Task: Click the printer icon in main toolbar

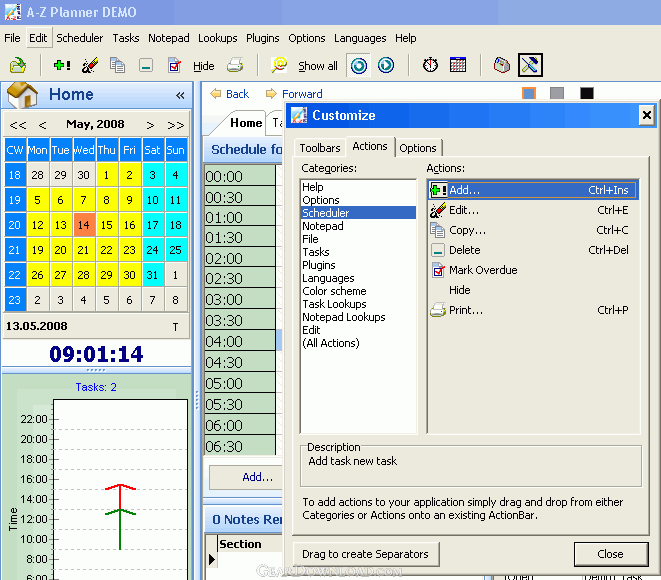Action: tap(235, 65)
